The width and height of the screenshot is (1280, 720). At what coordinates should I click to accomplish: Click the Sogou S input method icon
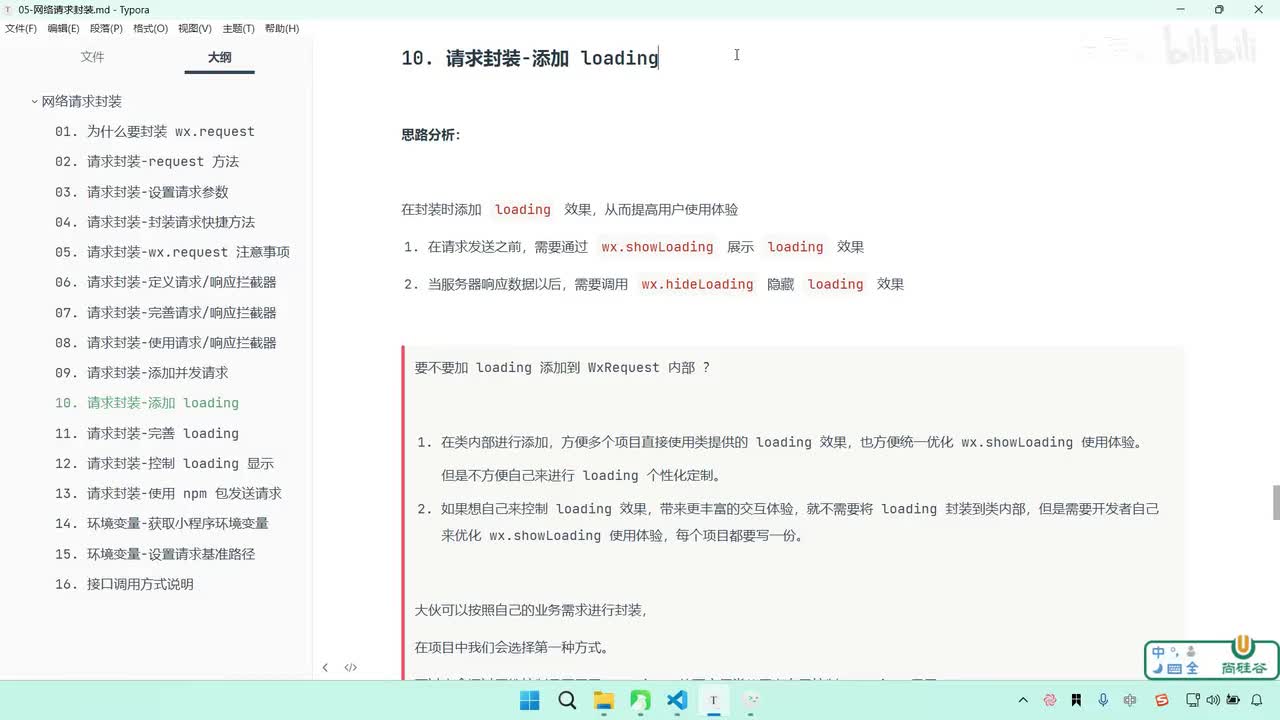(1161, 700)
